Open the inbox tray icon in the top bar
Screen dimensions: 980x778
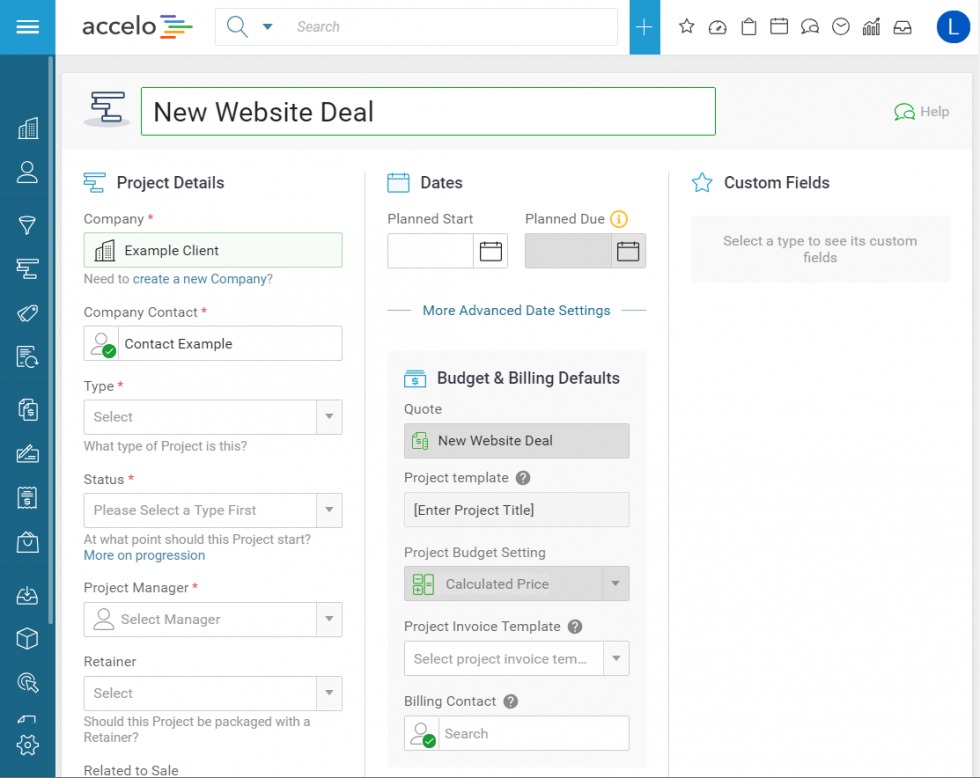902,27
